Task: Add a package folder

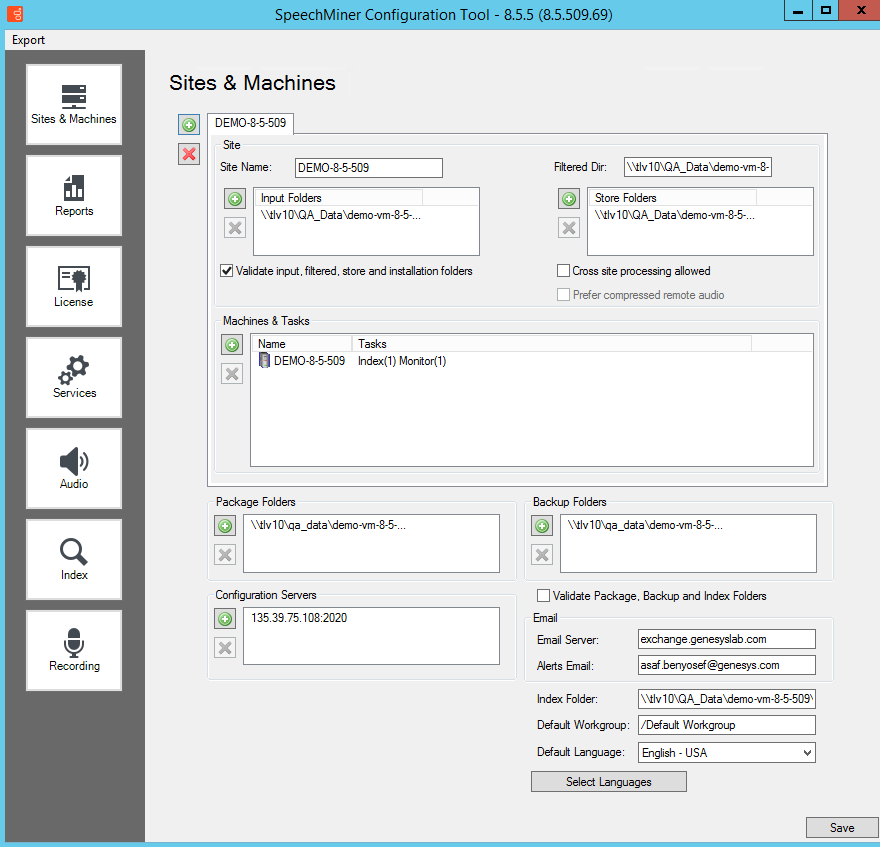Action: point(225,526)
